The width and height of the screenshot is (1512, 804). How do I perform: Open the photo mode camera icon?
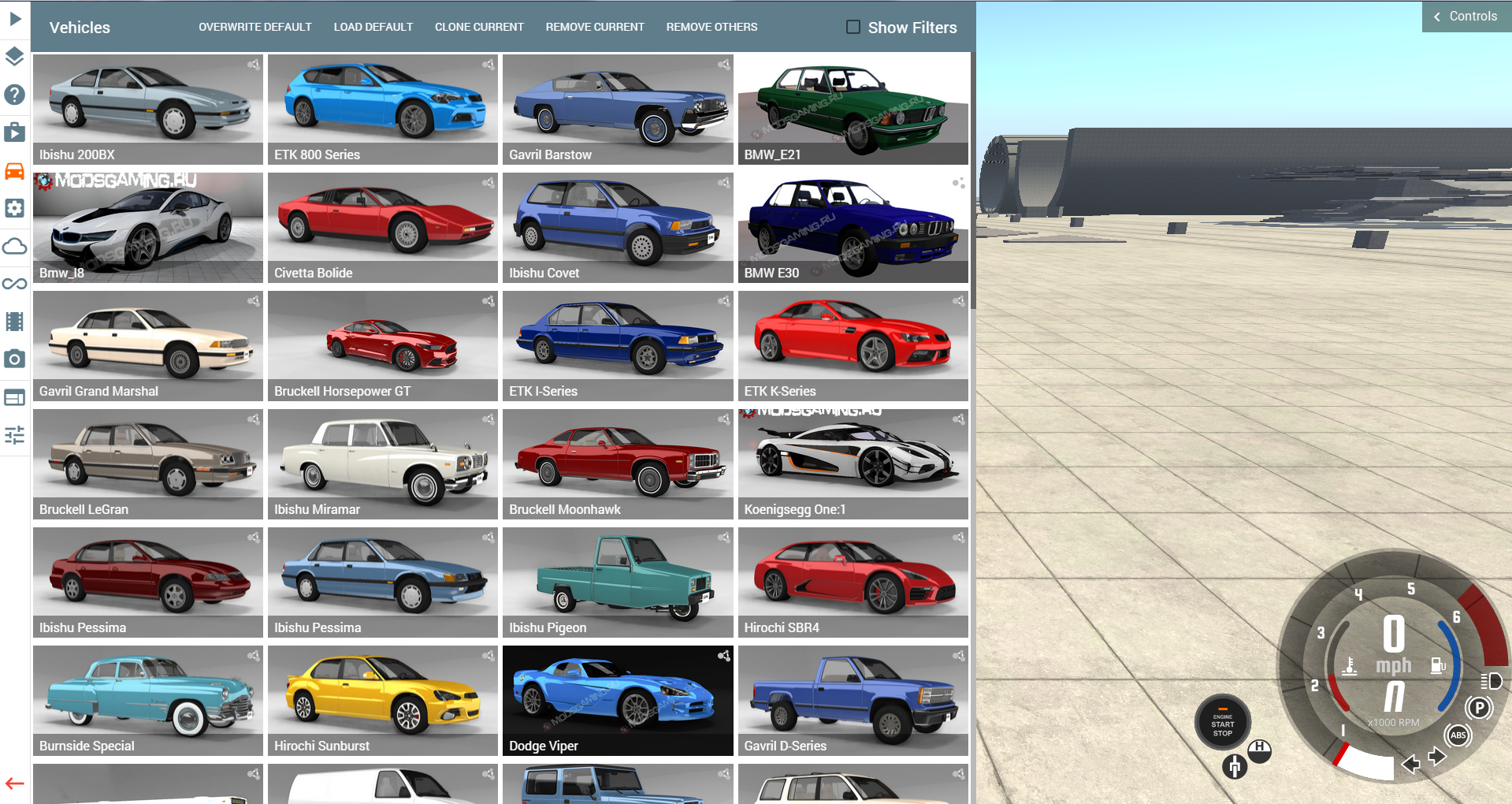coord(15,359)
